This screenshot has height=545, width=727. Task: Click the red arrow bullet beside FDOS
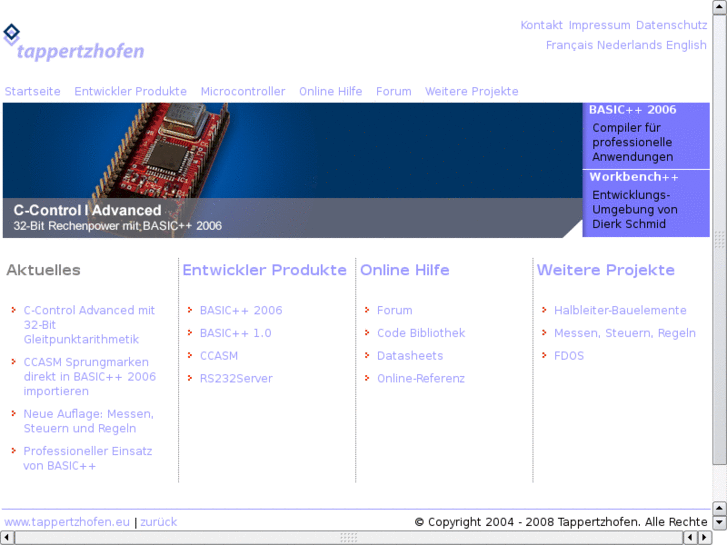pyautogui.click(x=544, y=355)
